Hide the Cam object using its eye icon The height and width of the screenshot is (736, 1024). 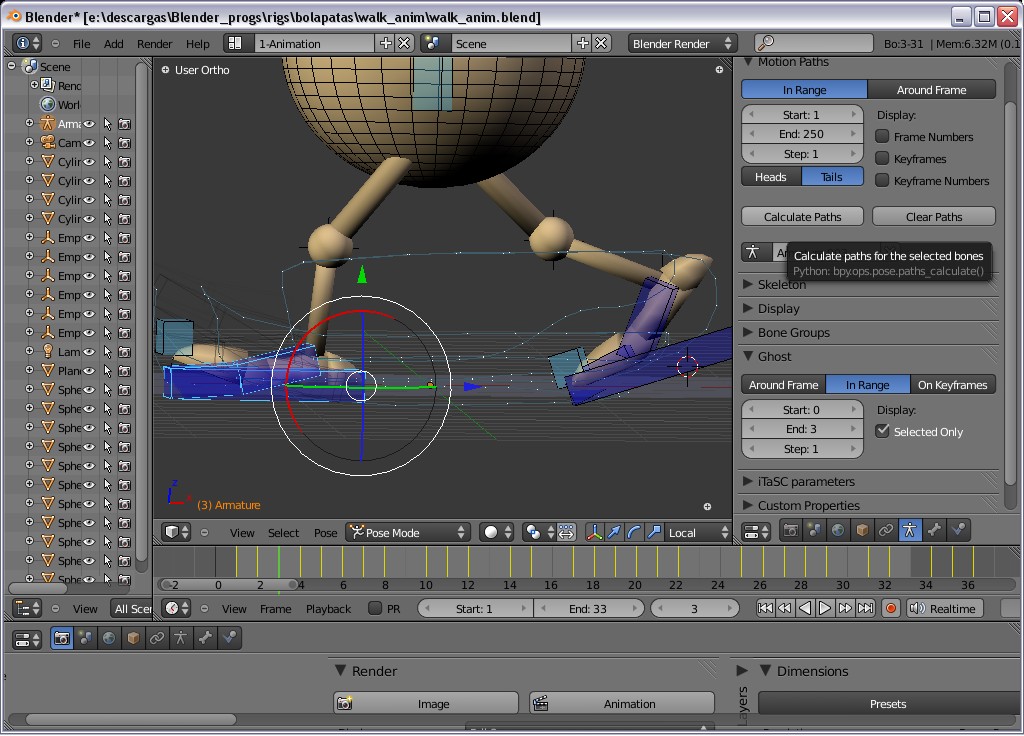pyautogui.click(x=89, y=143)
